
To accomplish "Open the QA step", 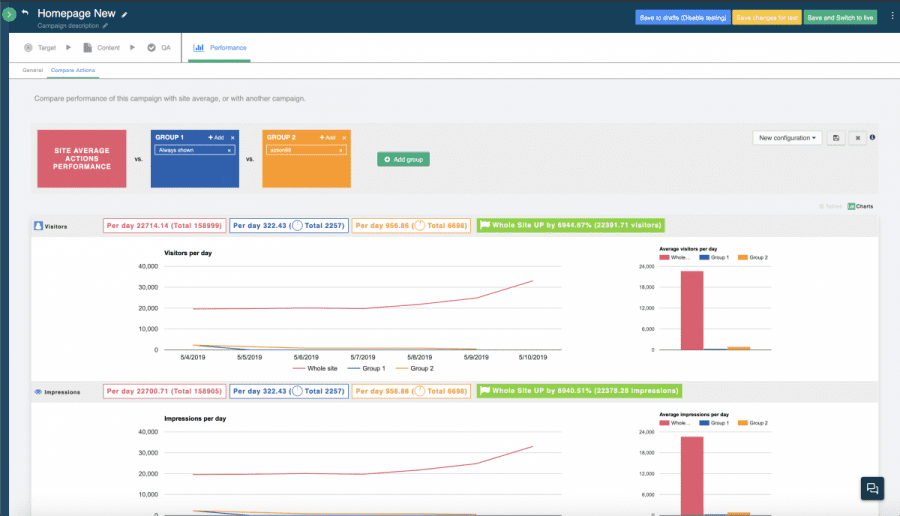I will coord(159,47).
